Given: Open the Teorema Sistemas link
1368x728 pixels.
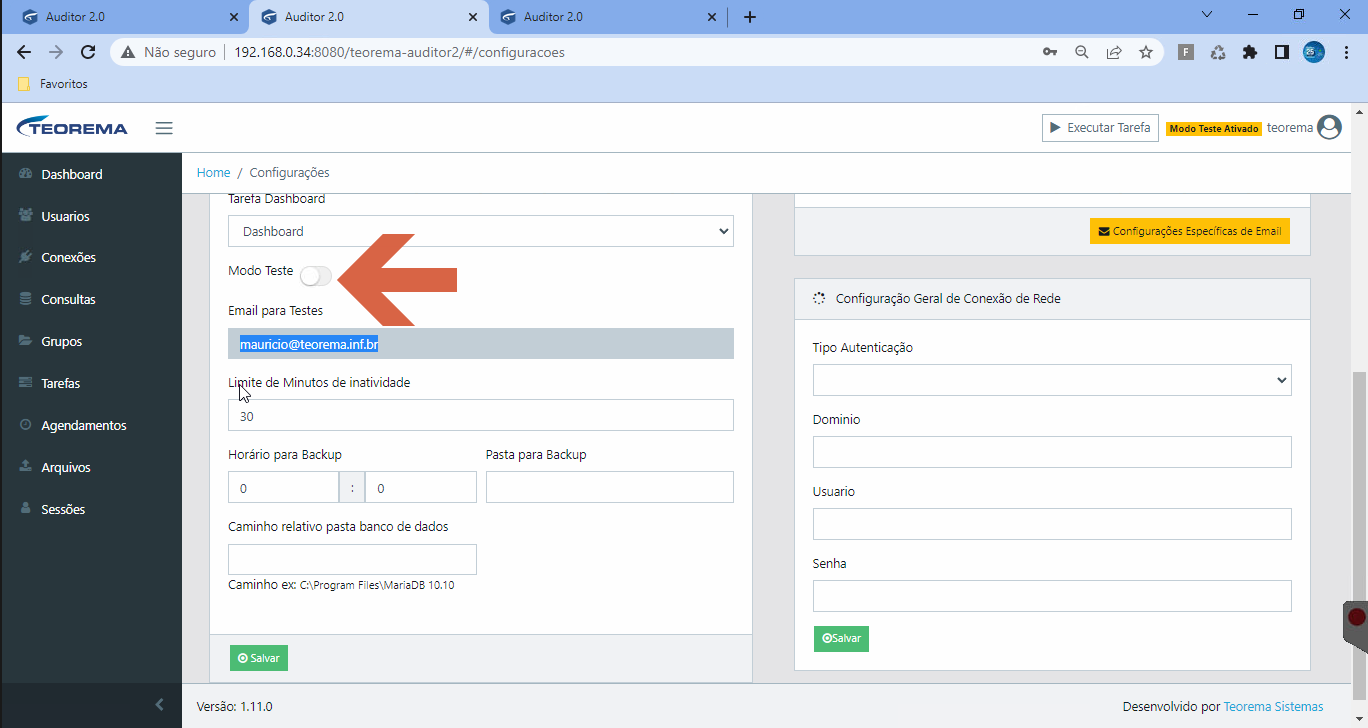Looking at the screenshot, I should tap(1273, 707).
